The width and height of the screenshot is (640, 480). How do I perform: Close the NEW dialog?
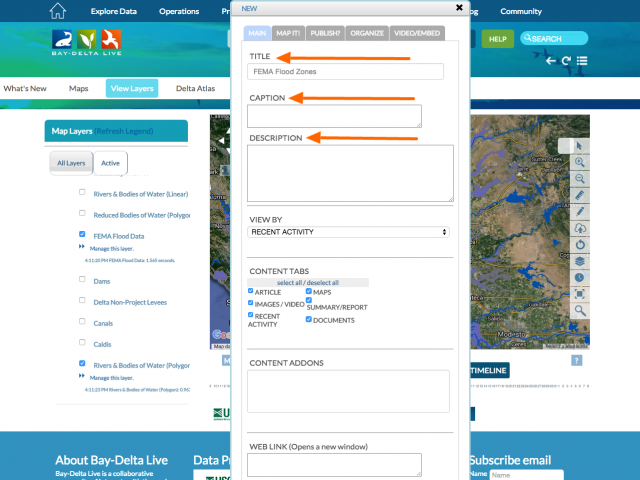click(459, 7)
